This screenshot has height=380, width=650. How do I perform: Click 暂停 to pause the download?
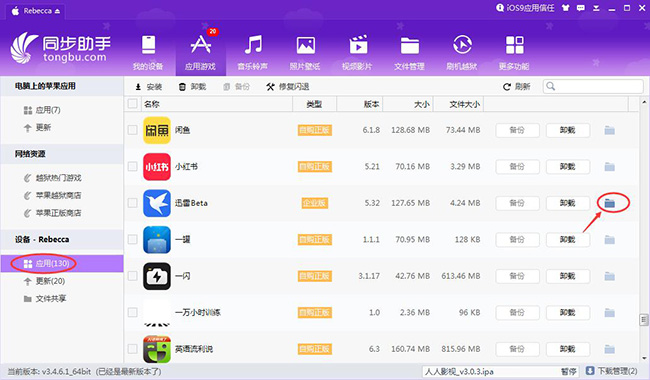(569, 371)
